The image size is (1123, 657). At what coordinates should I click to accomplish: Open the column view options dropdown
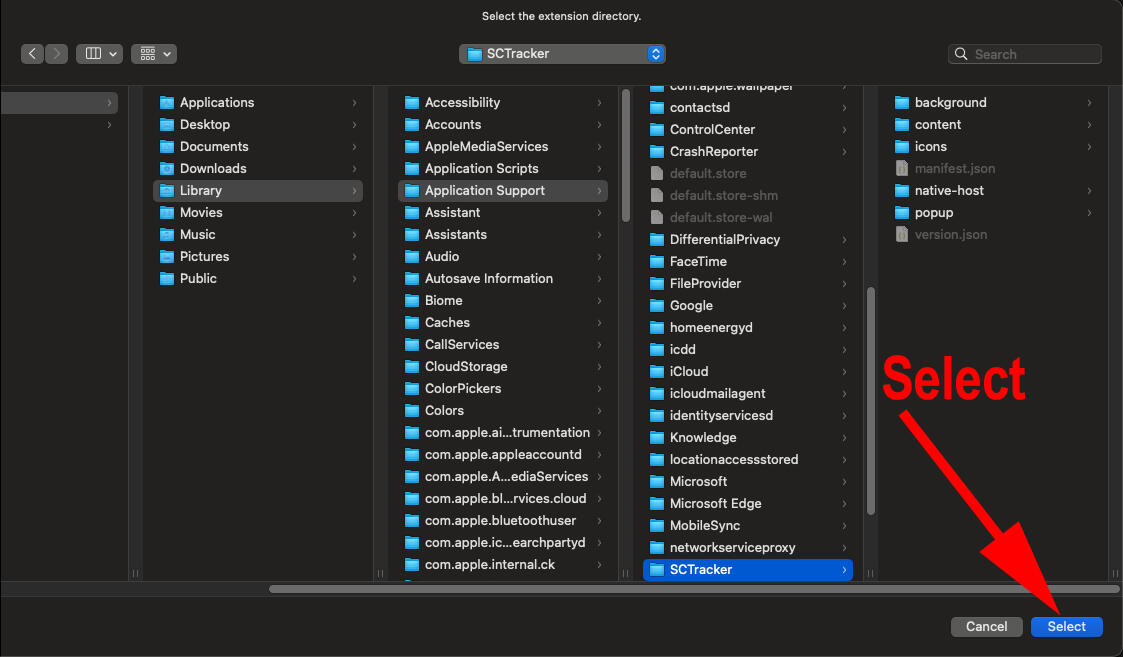(100, 54)
